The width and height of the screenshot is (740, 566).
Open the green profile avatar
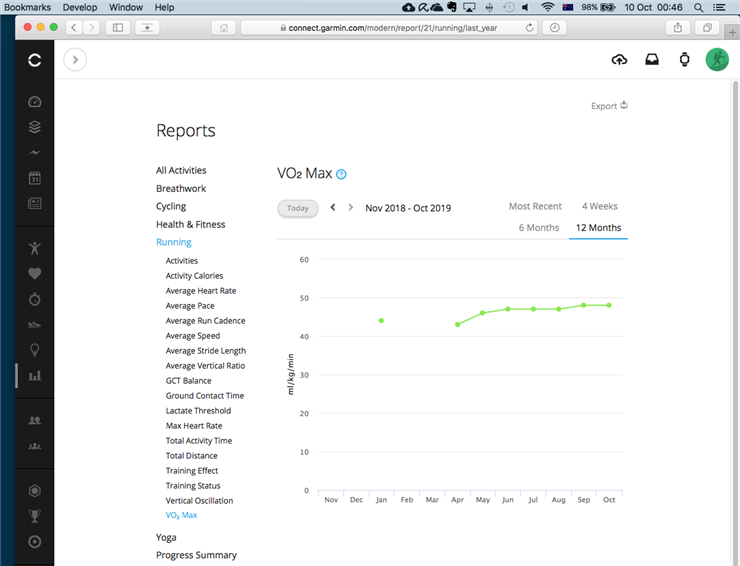coord(717,60)
